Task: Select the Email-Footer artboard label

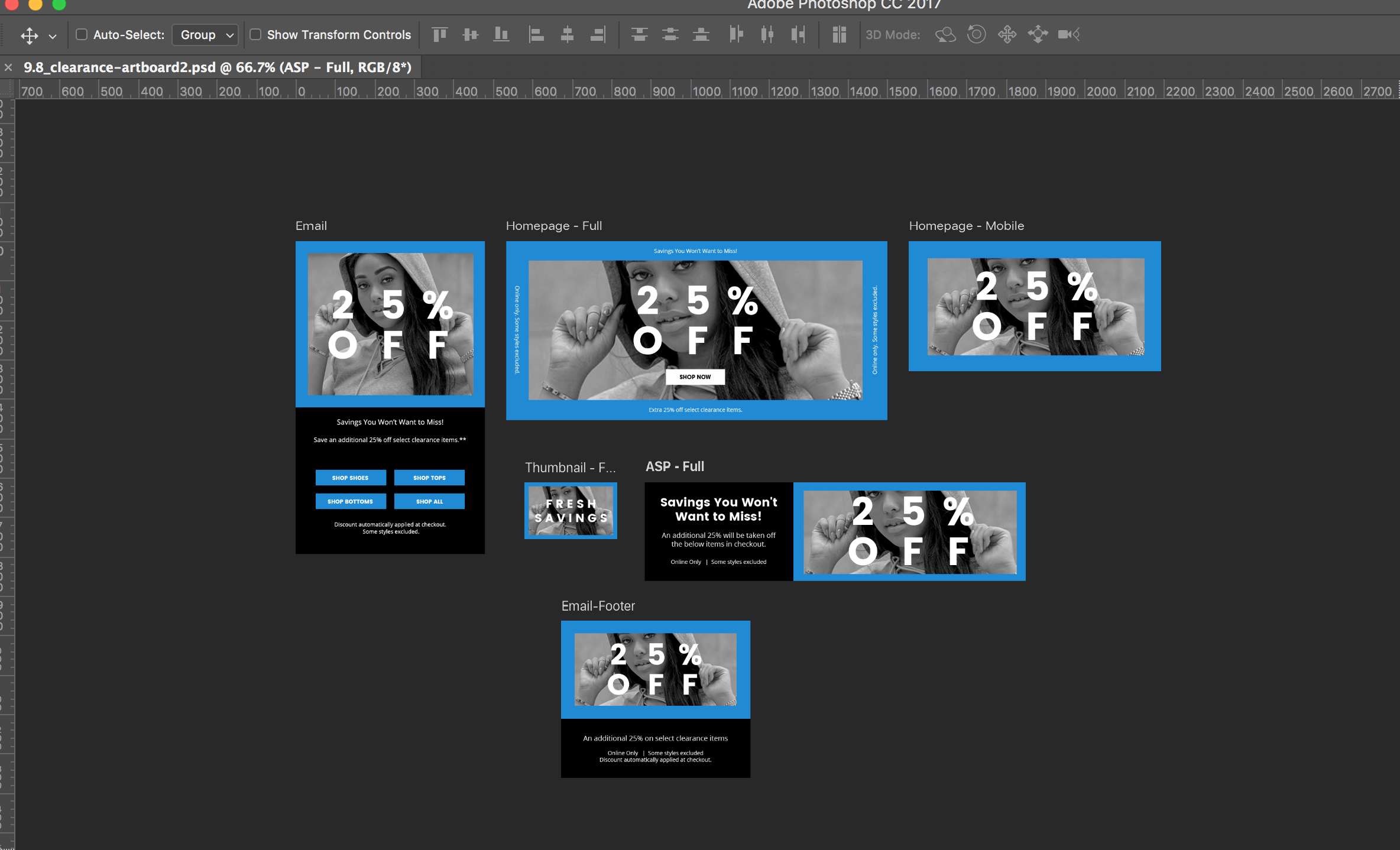Action: tap(598, 606)
